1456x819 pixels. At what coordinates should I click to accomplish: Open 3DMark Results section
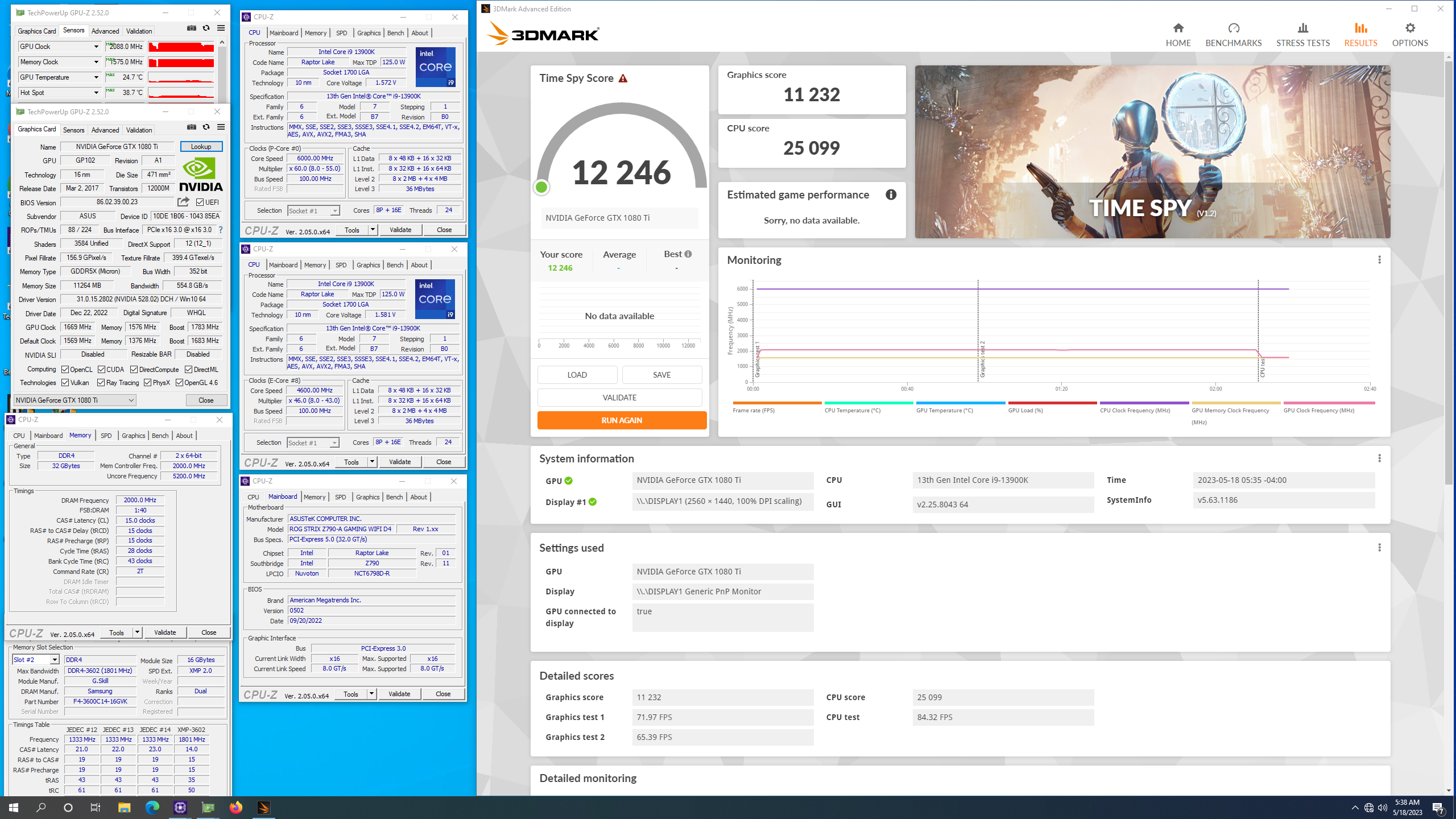coord(1360,34)
